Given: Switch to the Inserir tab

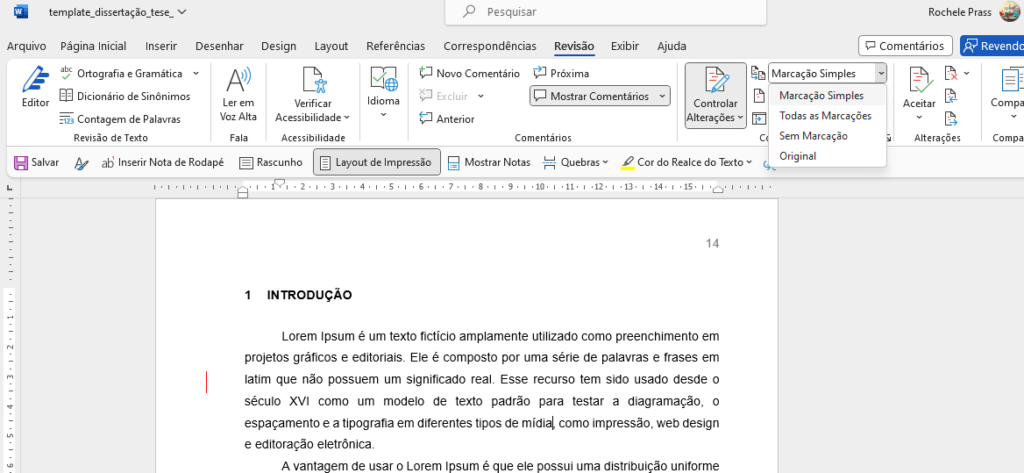Looking at the screenshot, I should tap(161, 46).
